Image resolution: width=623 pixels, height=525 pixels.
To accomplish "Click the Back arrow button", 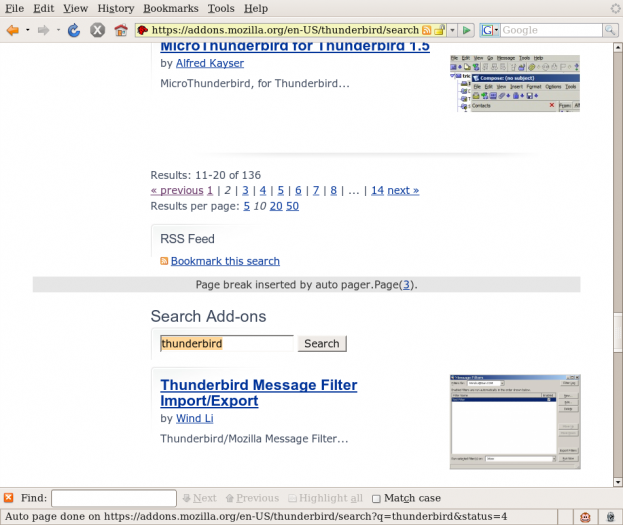I will click(x=13, y=30).
